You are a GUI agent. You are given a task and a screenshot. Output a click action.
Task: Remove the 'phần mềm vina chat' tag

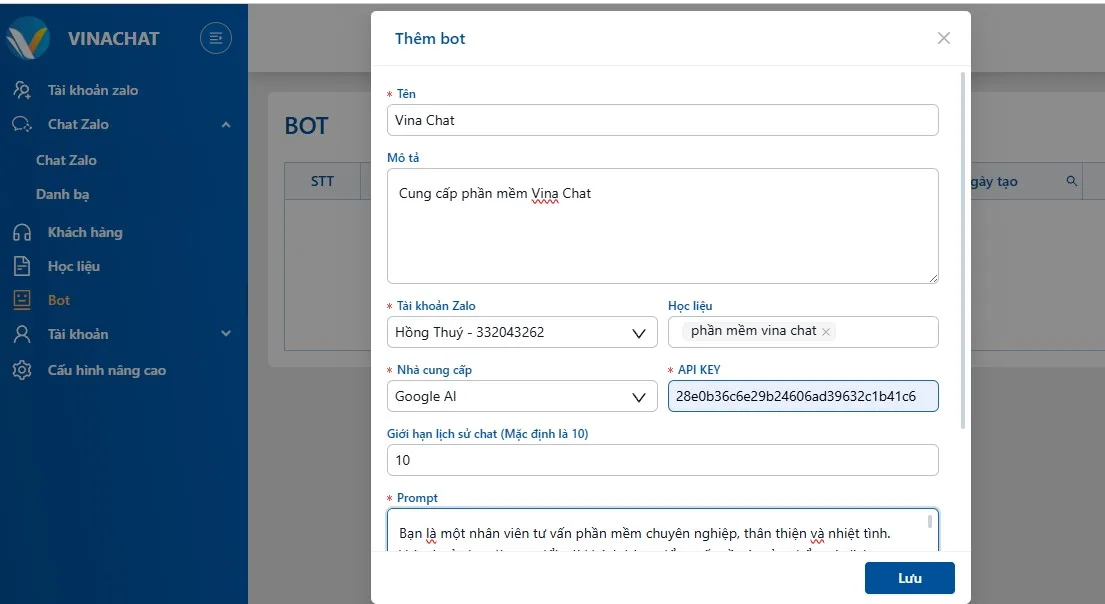[826, 332]
